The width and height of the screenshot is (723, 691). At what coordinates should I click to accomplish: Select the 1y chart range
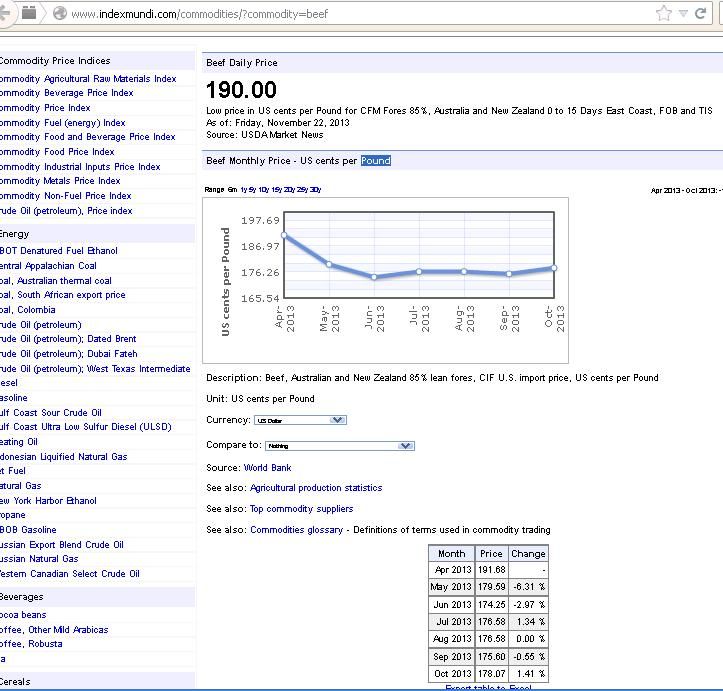click(x=243, y=189)
